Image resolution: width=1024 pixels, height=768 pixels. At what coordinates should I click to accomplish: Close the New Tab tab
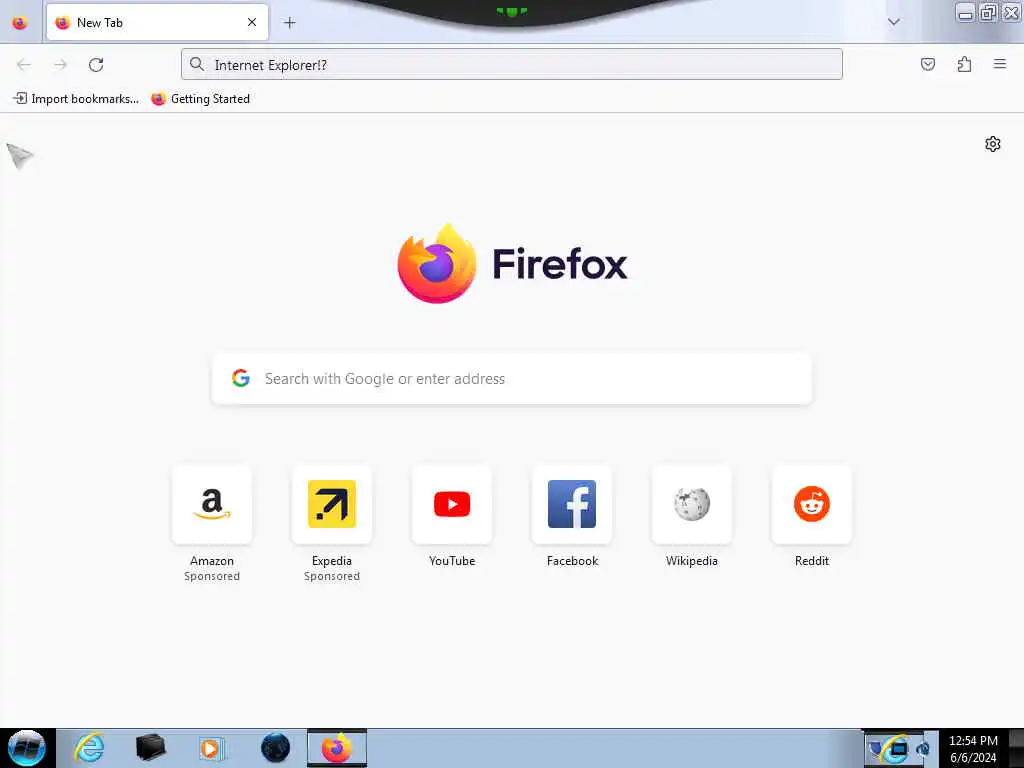[251, 23]
